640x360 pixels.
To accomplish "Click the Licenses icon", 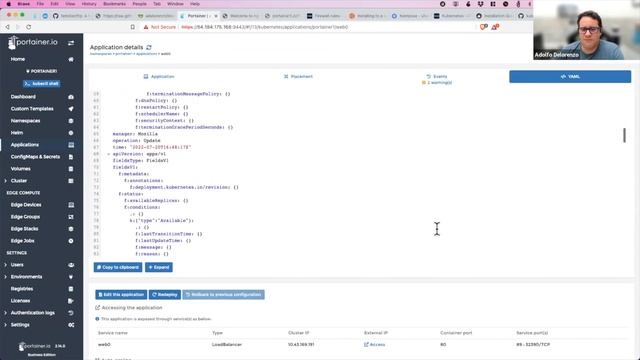I will pyautogui.click(x=71, y=301).
